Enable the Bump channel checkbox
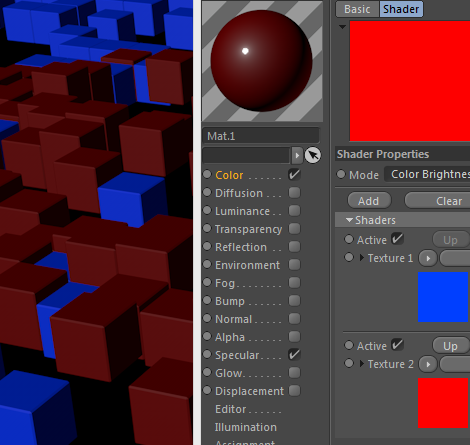470x445 pixels. [294, 301]
